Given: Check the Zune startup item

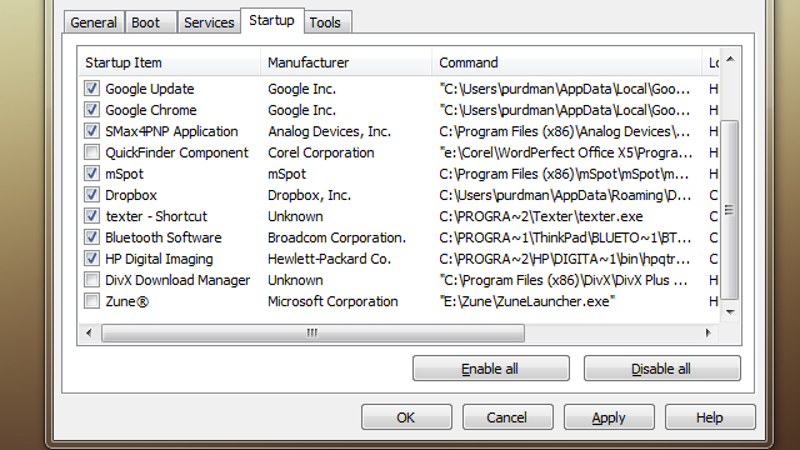Looking at the screenshot, I should pyautogui.click(x=92, y=301).
